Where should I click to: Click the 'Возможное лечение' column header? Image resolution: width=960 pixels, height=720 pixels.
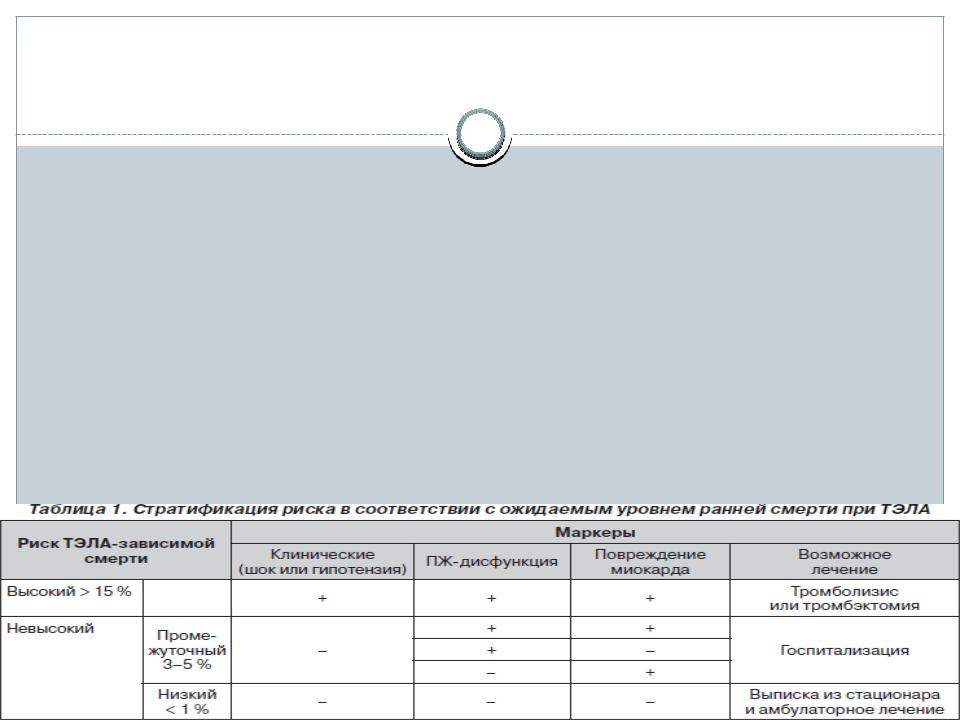[x=844, y=561]
